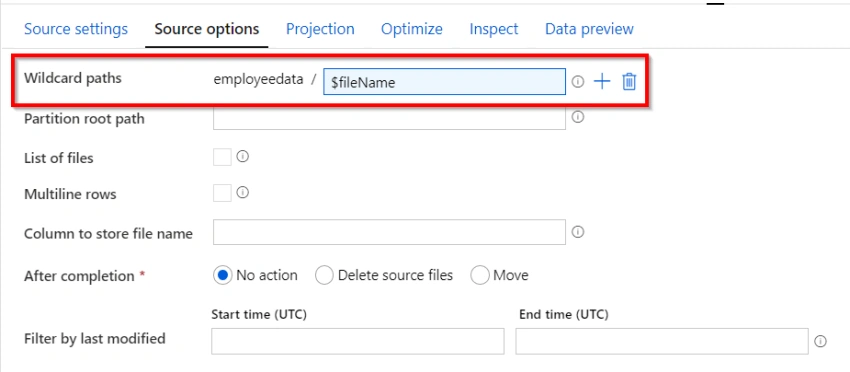The width and height of the screenshot is (850, 372).
Task: Enable the List of files checkbox
Action: pos(222,157)
